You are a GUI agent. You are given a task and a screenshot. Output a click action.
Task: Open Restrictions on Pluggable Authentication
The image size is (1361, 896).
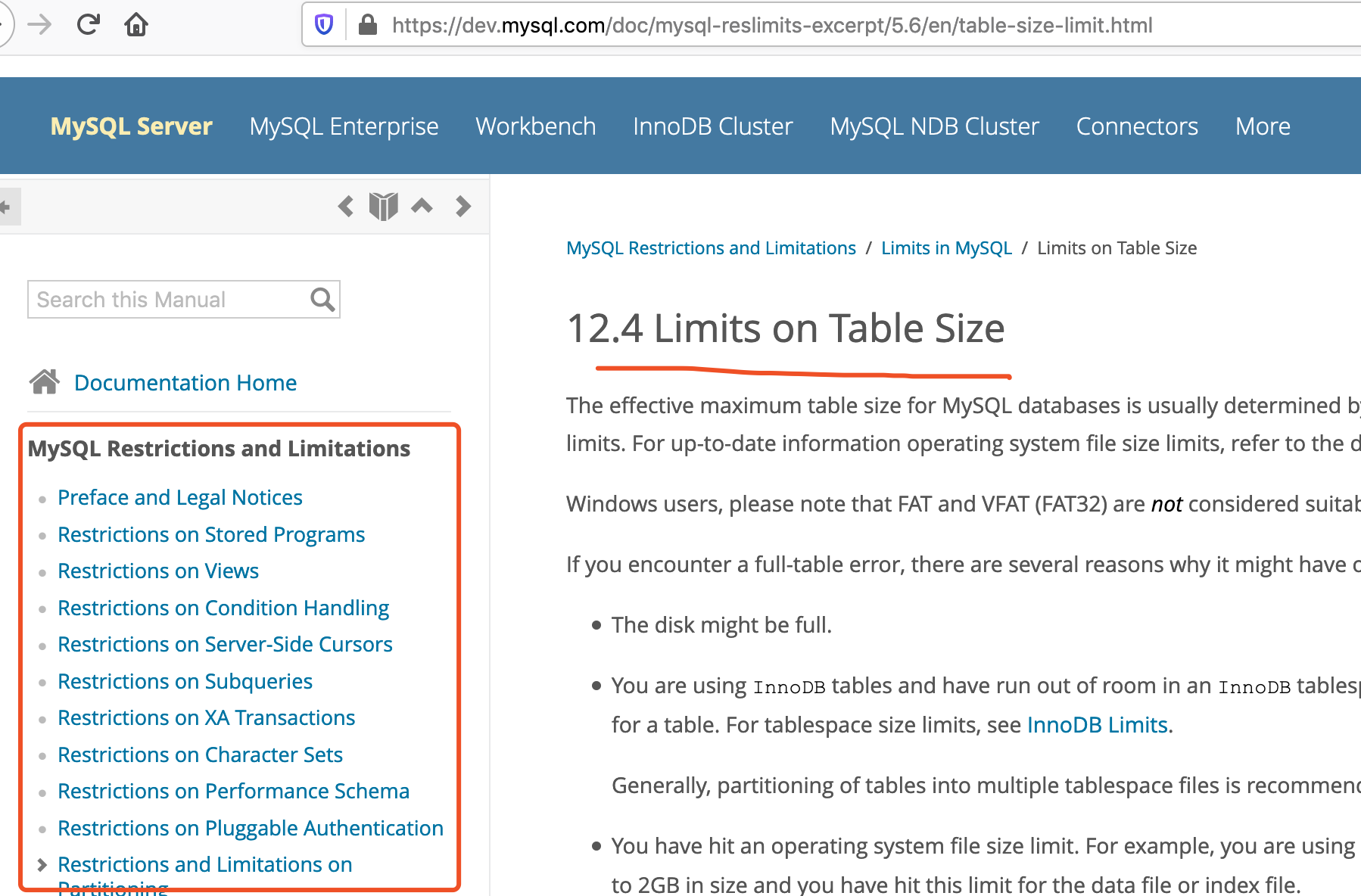click(x=251, y=828)
